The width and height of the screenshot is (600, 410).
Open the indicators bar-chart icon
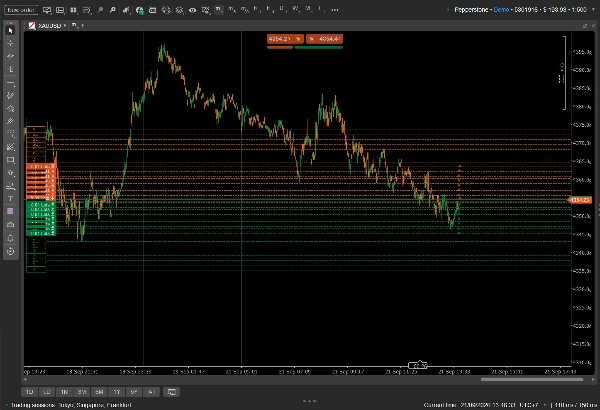[126, 10]
